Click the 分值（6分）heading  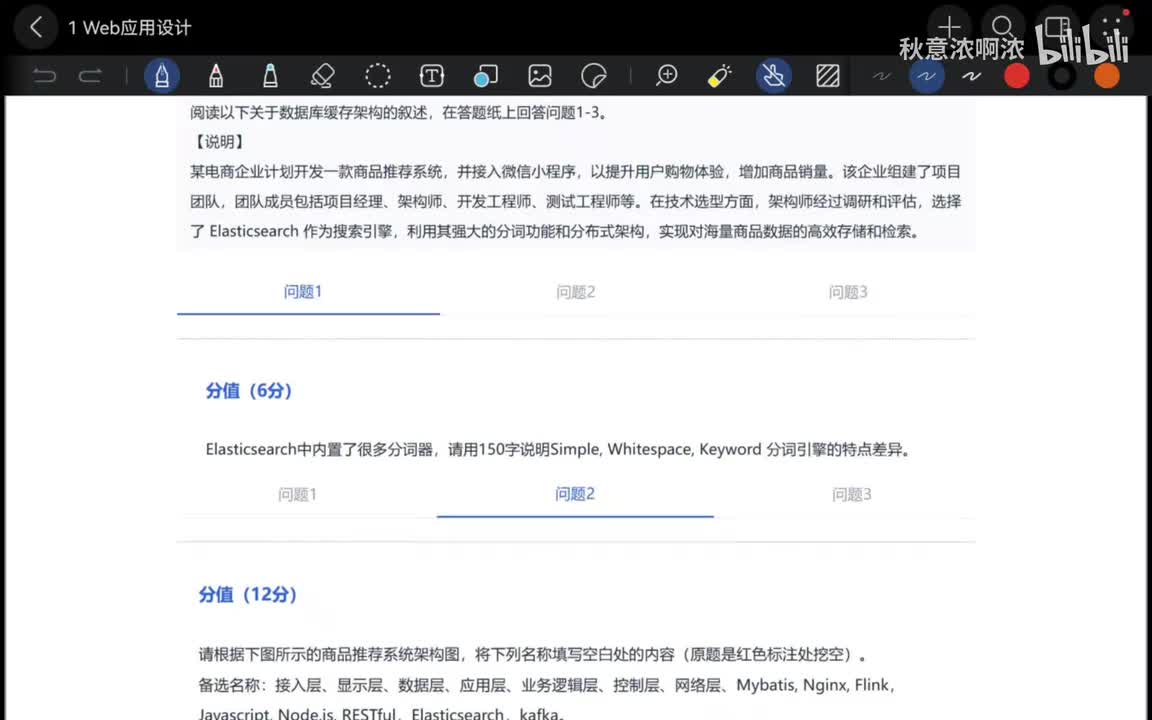[x=248, y=391]
